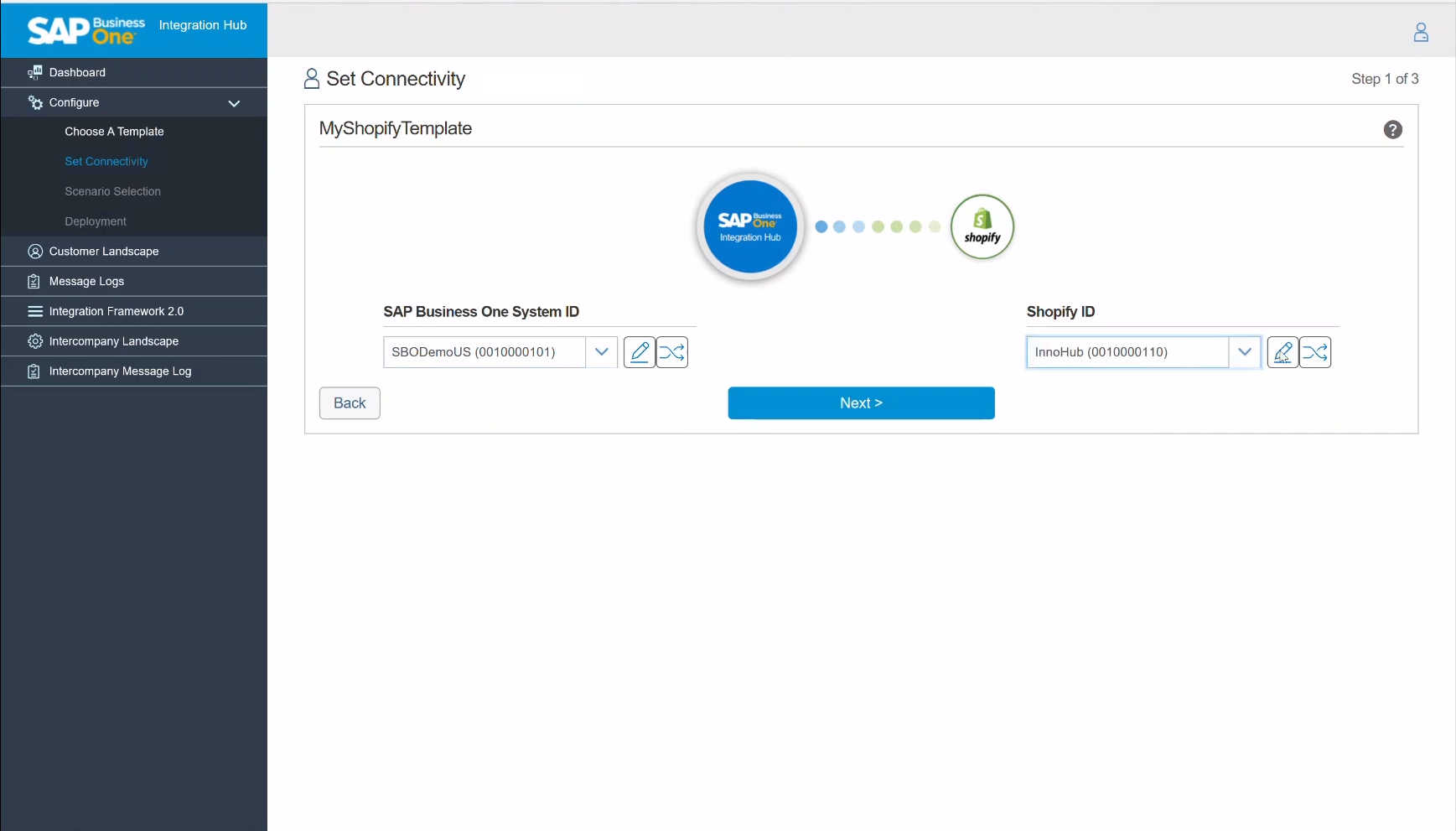The image size is (1456, 831).
Task: Open the Shopify ID dropdown arrow
Action: 1245,352
